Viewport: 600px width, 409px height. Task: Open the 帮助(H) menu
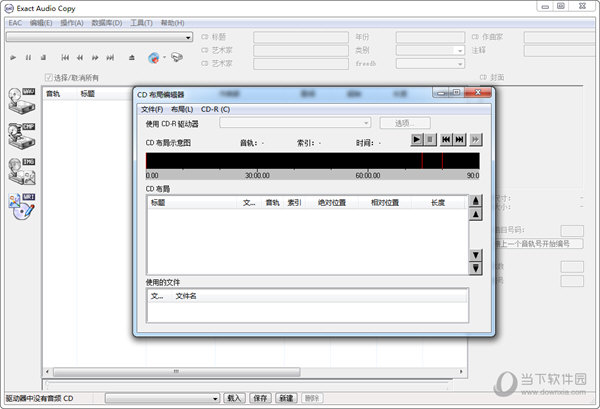172,23
